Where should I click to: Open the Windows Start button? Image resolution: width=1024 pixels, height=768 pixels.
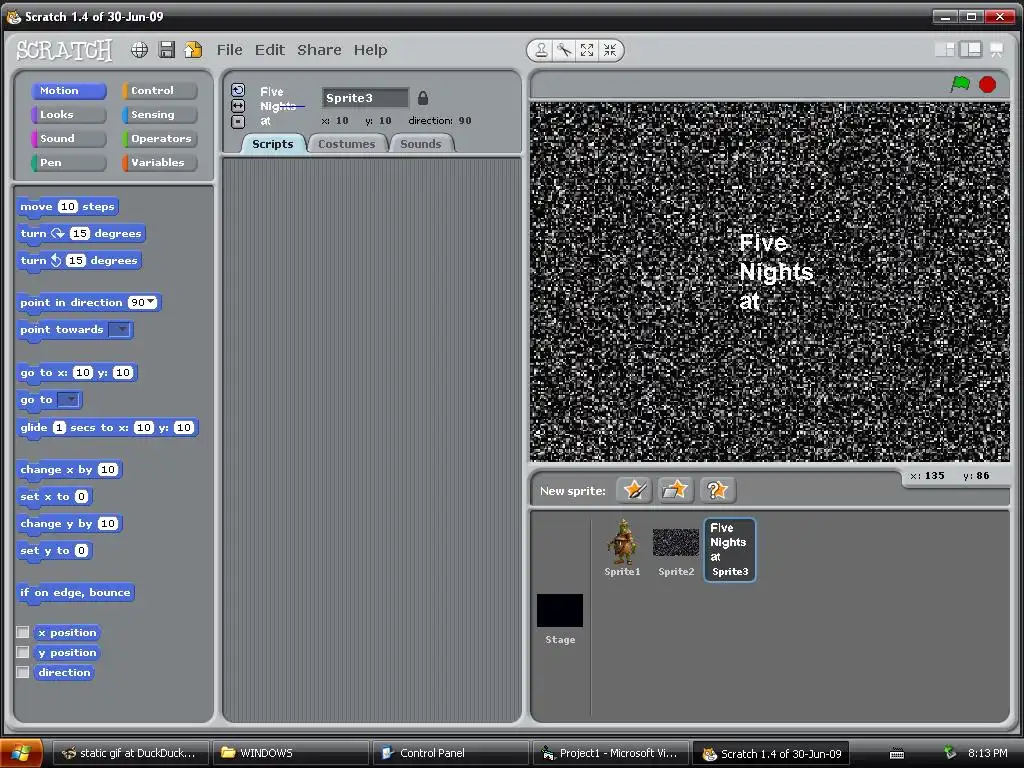21,753
